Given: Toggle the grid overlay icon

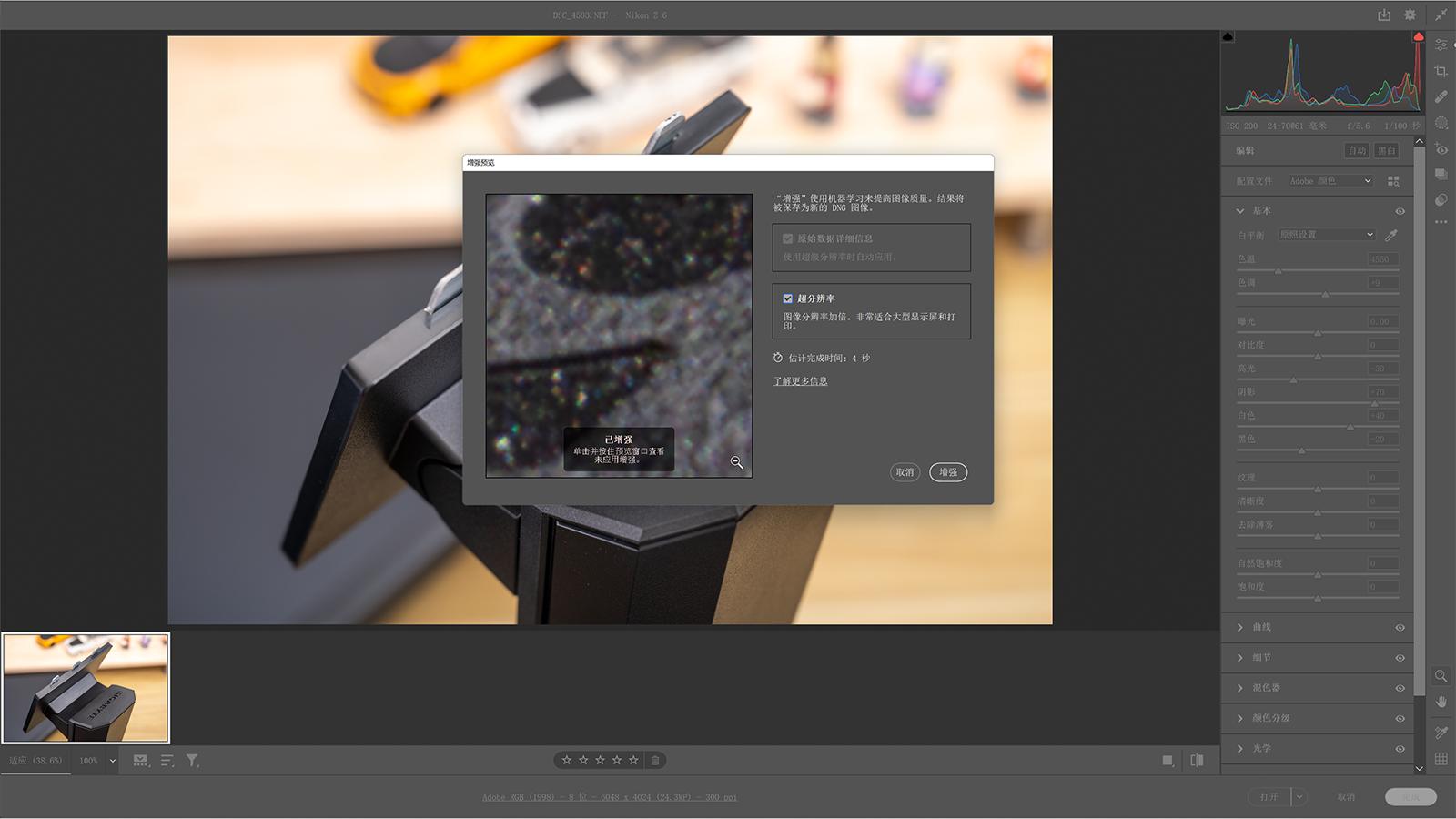Looking at the screenshot, I should coord(1441,758).
